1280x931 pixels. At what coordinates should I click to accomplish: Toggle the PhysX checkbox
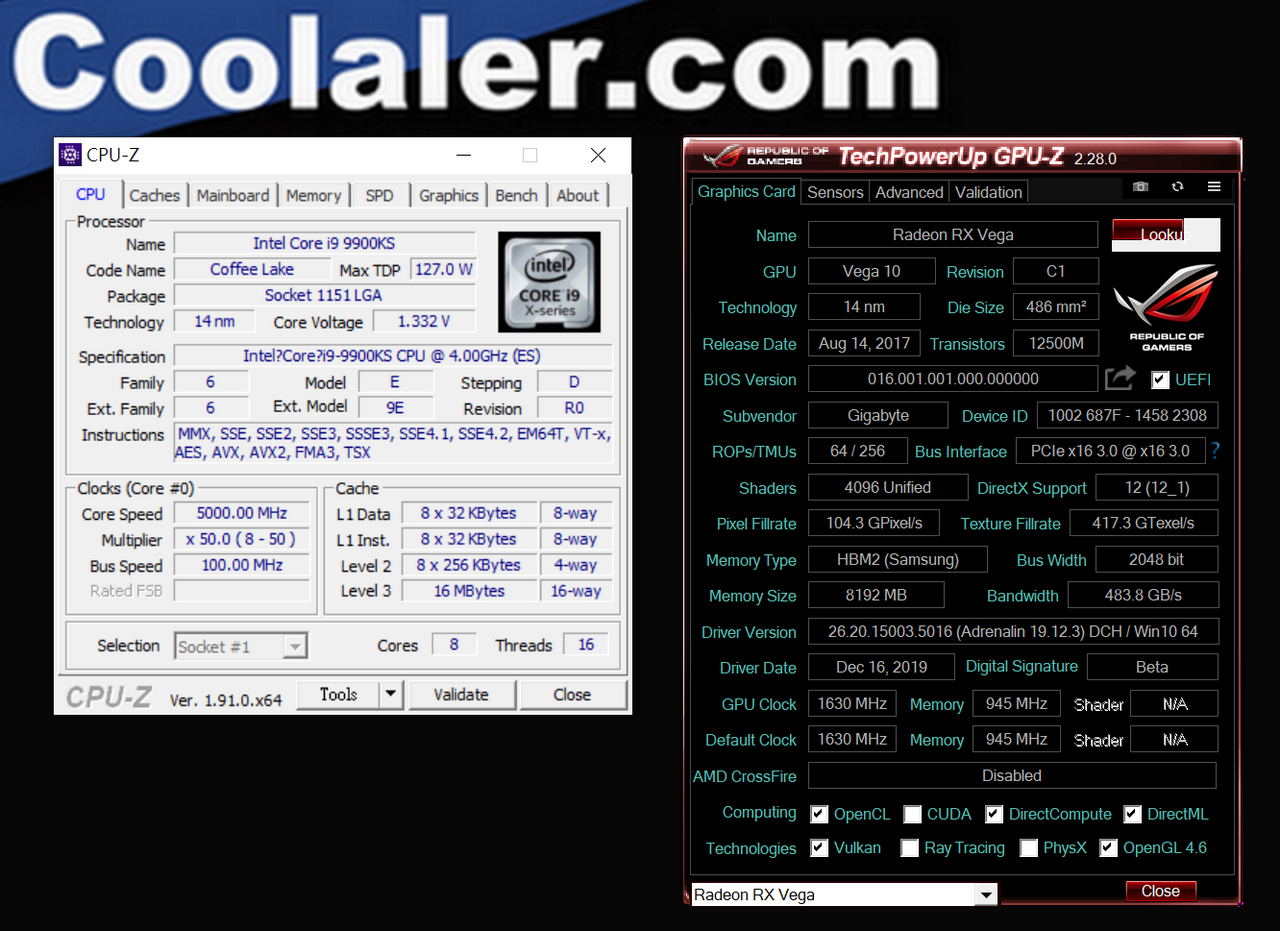pyautogui.click(x=1028, y=848)
